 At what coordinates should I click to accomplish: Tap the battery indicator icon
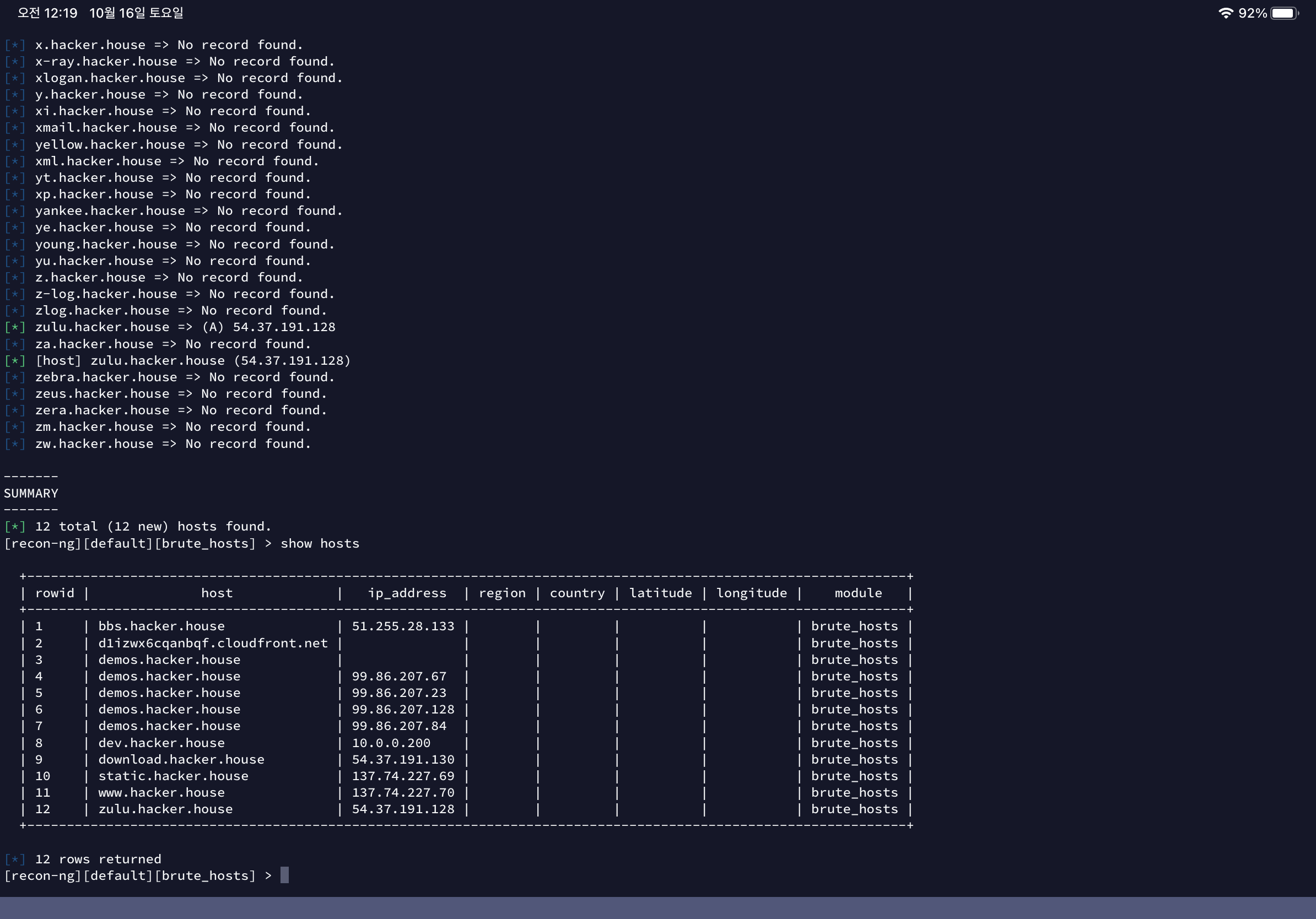[1283, 13]
